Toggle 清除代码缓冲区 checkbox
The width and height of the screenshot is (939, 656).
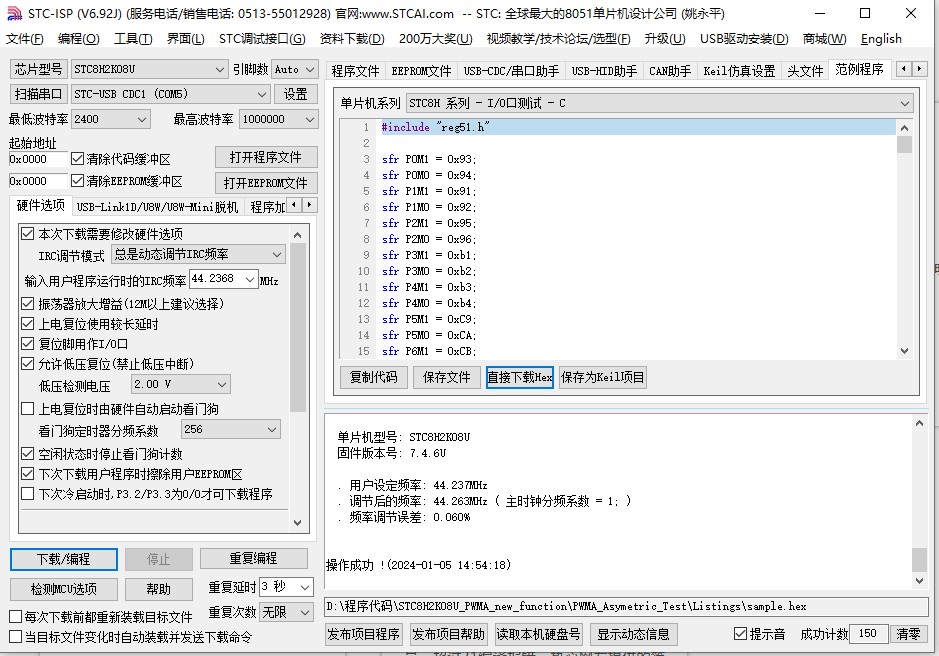tap(77, 159)
